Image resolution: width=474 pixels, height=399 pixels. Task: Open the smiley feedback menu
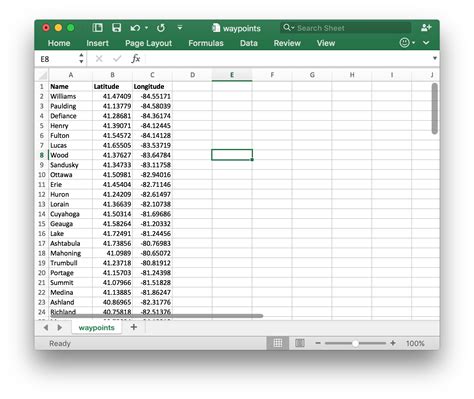tap(407, 43)
